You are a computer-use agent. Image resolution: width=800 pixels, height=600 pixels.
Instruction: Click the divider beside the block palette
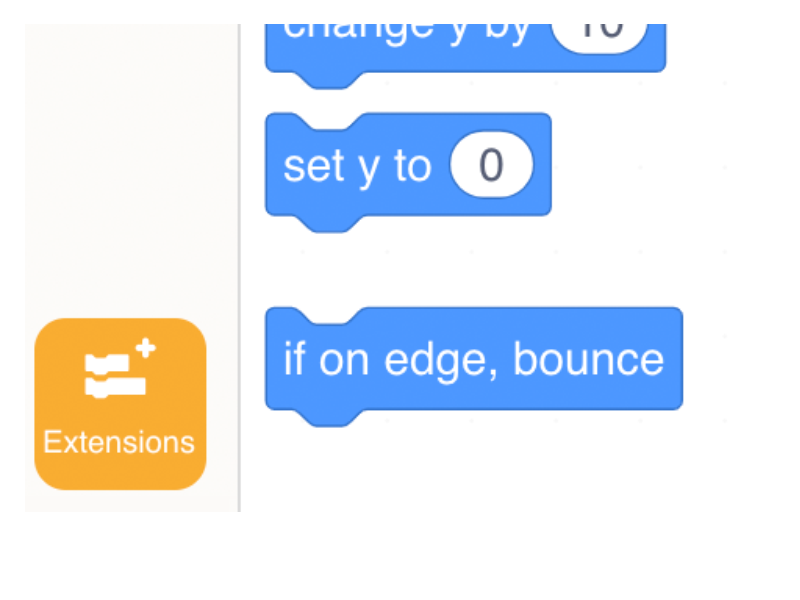(239, 267)
